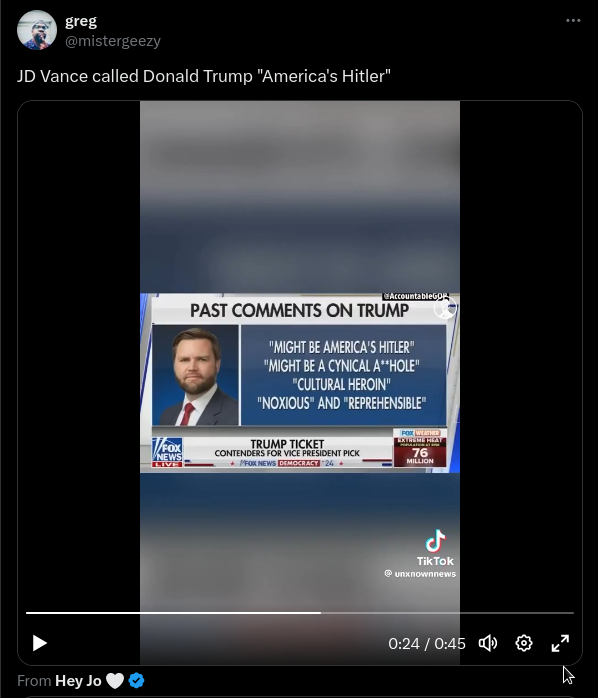Image resolution: width=598 pixels, height=698 pixels.
Task: Open the three-dot more options menu
Action: click(x=573, y=20)
